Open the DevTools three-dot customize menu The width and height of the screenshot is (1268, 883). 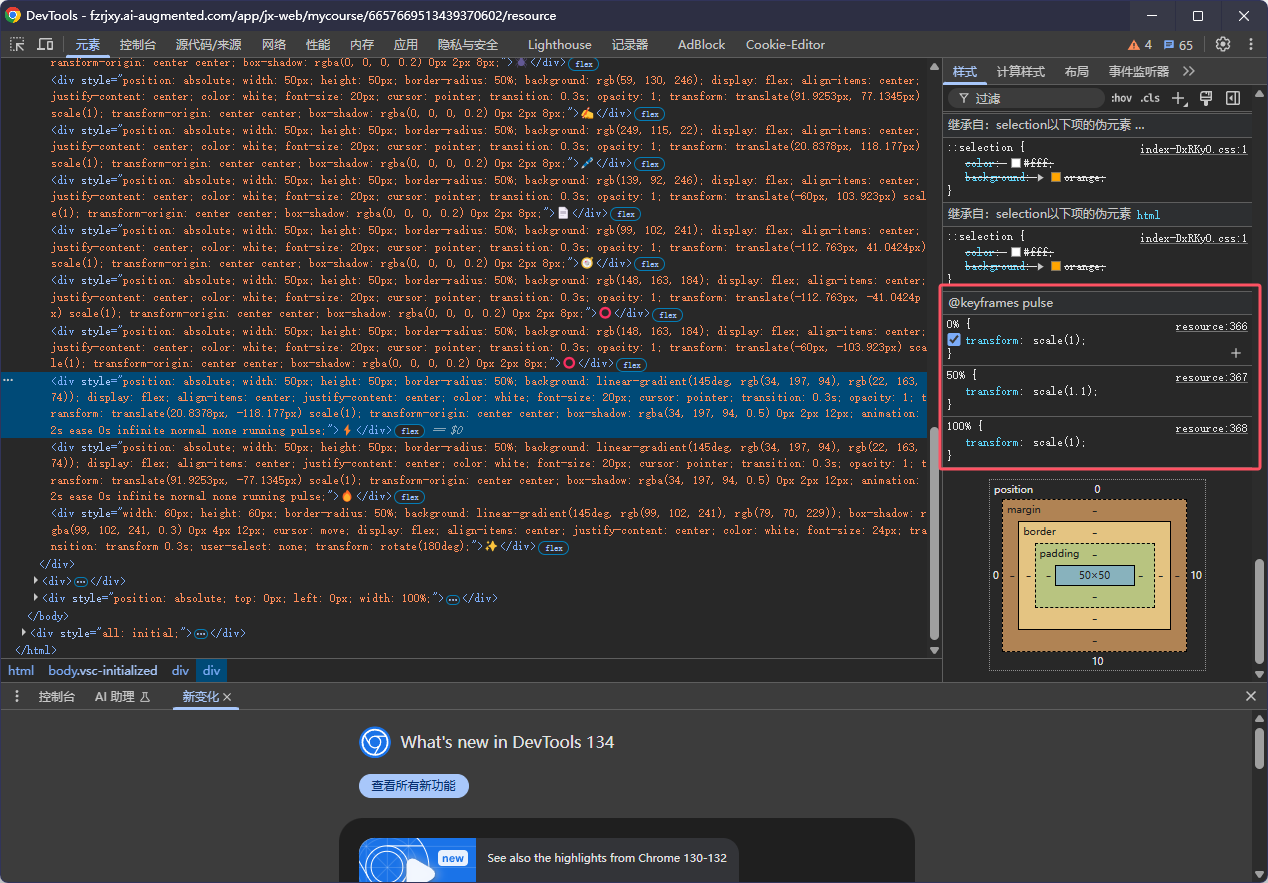click(x=1250, y=45)
